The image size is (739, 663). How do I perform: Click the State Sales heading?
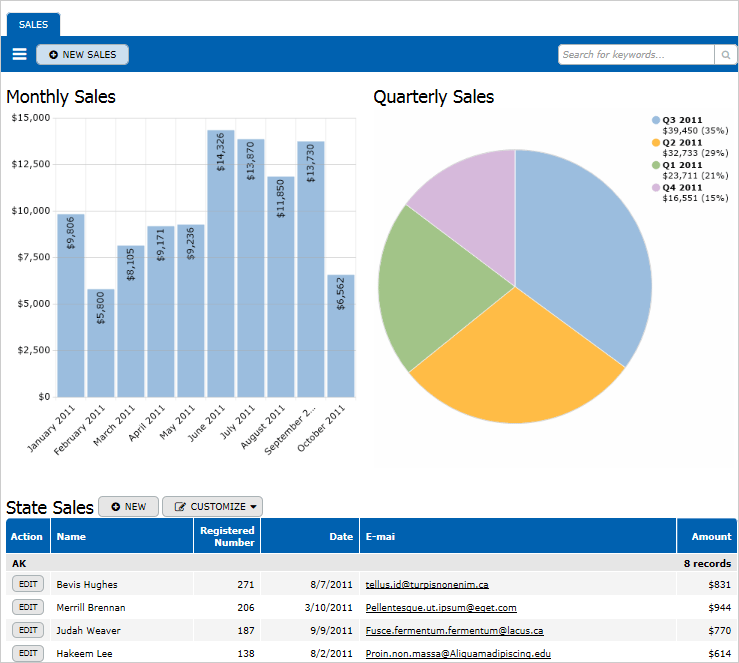tap(50, 507)
